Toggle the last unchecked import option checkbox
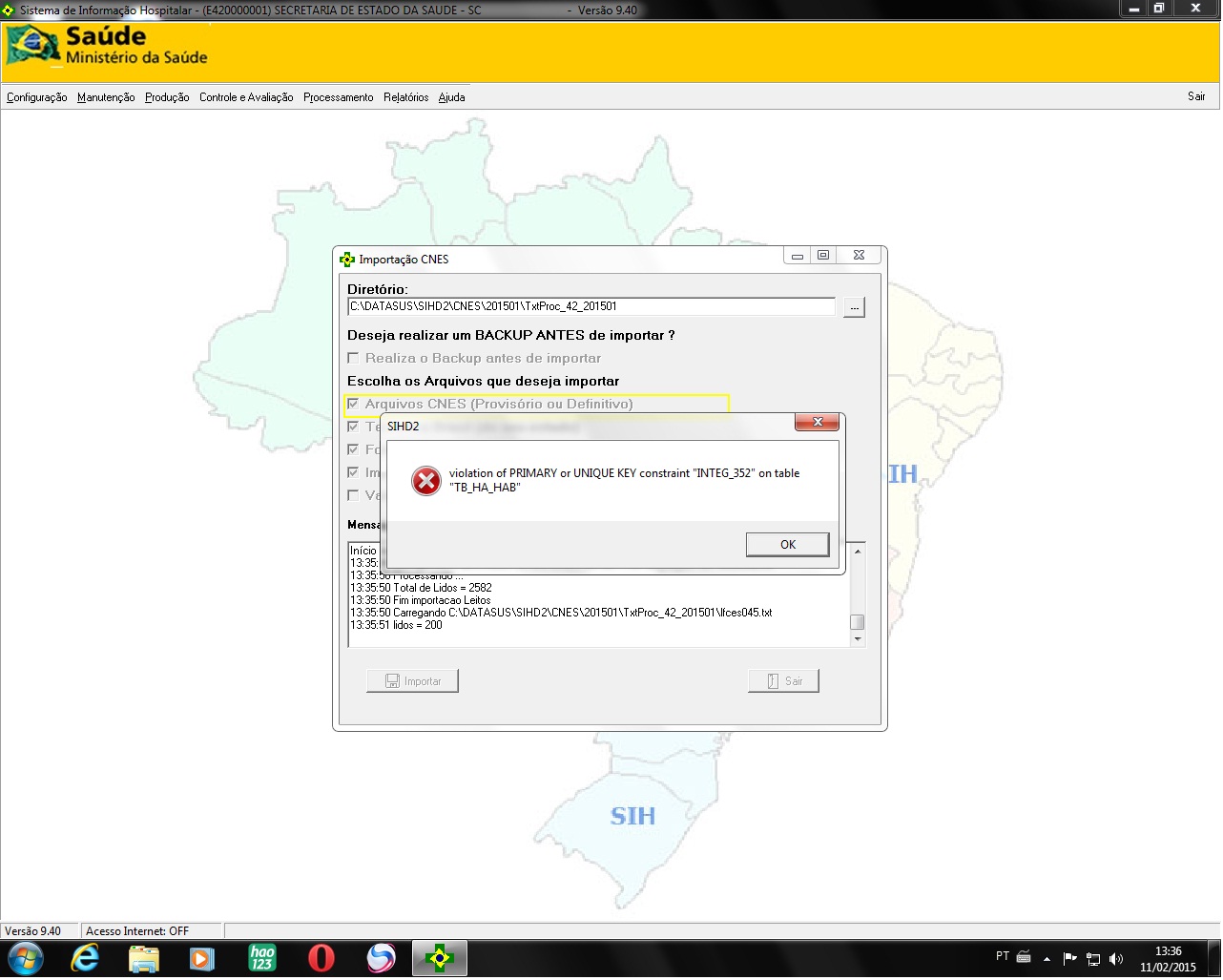 (354, 495)
